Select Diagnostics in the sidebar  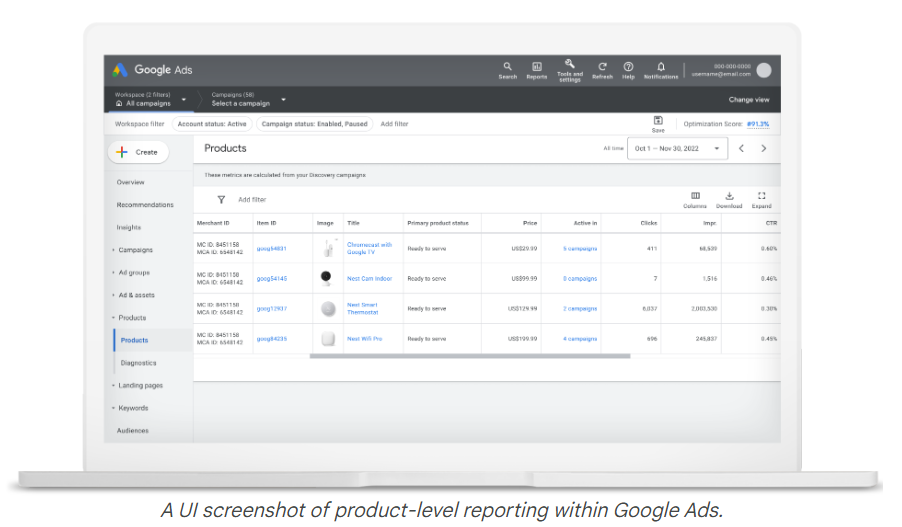coord(138,363)
